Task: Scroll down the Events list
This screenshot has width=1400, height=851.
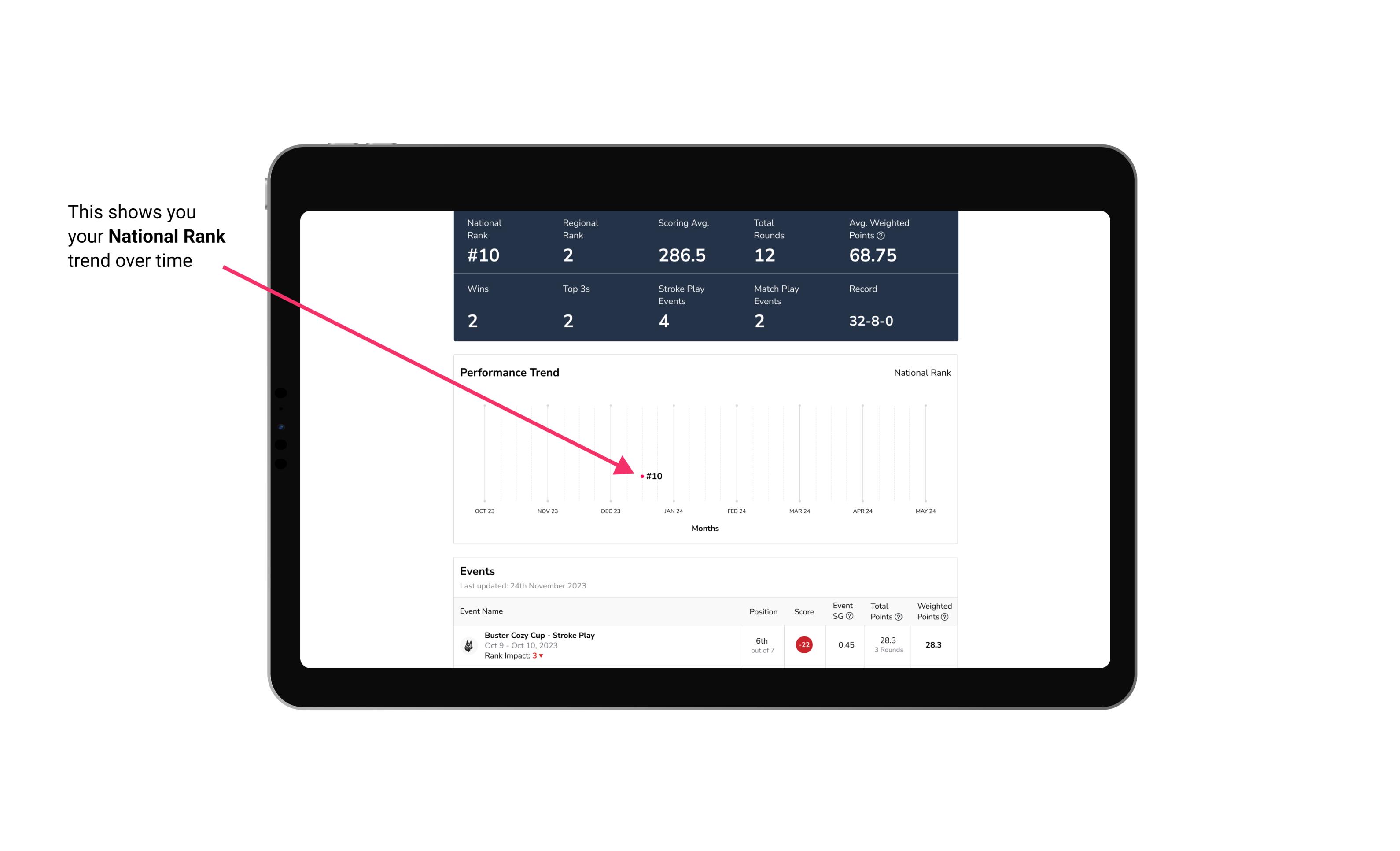Action: point(705,640)
